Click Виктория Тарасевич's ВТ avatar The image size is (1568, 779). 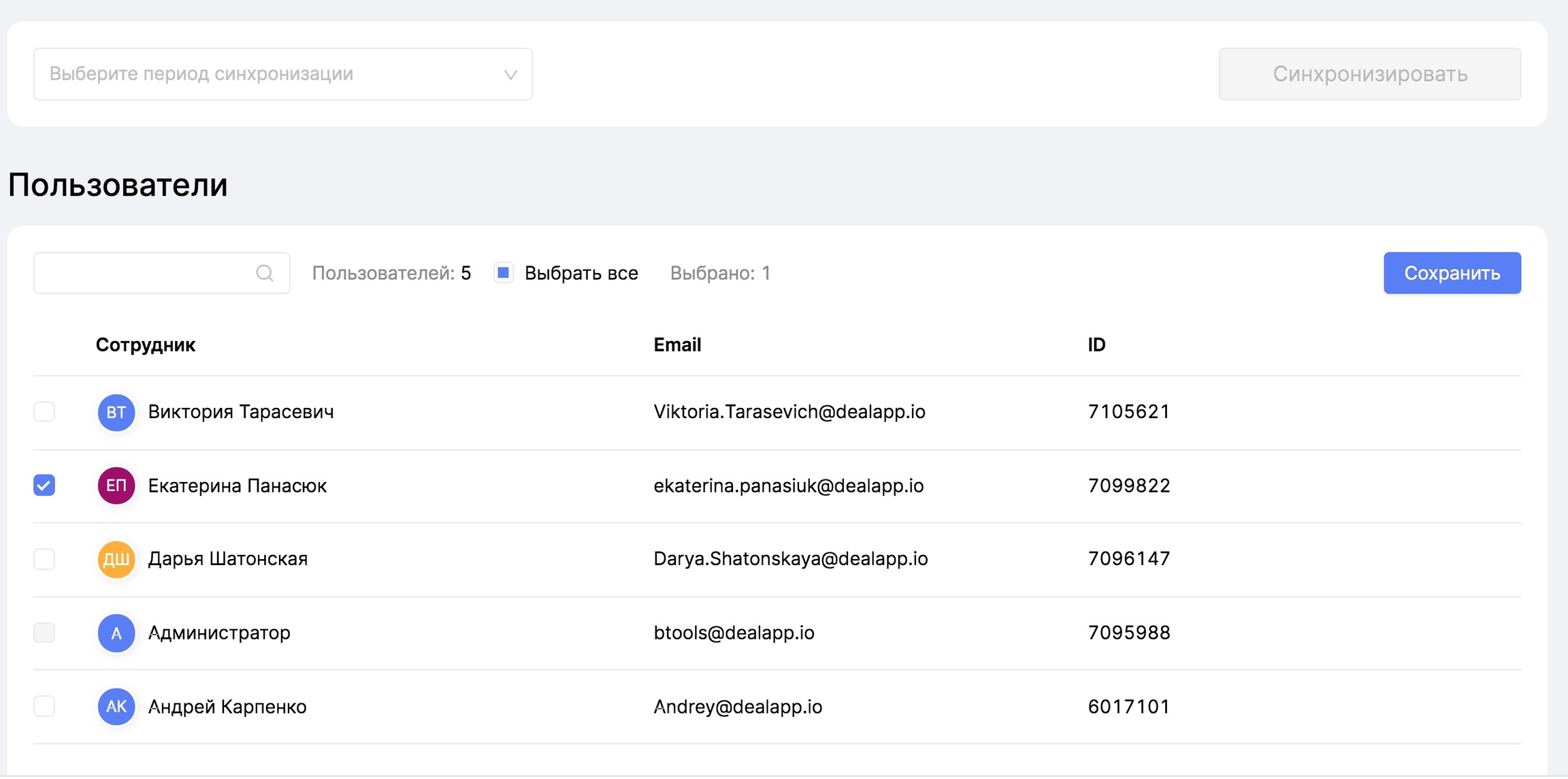116,412
